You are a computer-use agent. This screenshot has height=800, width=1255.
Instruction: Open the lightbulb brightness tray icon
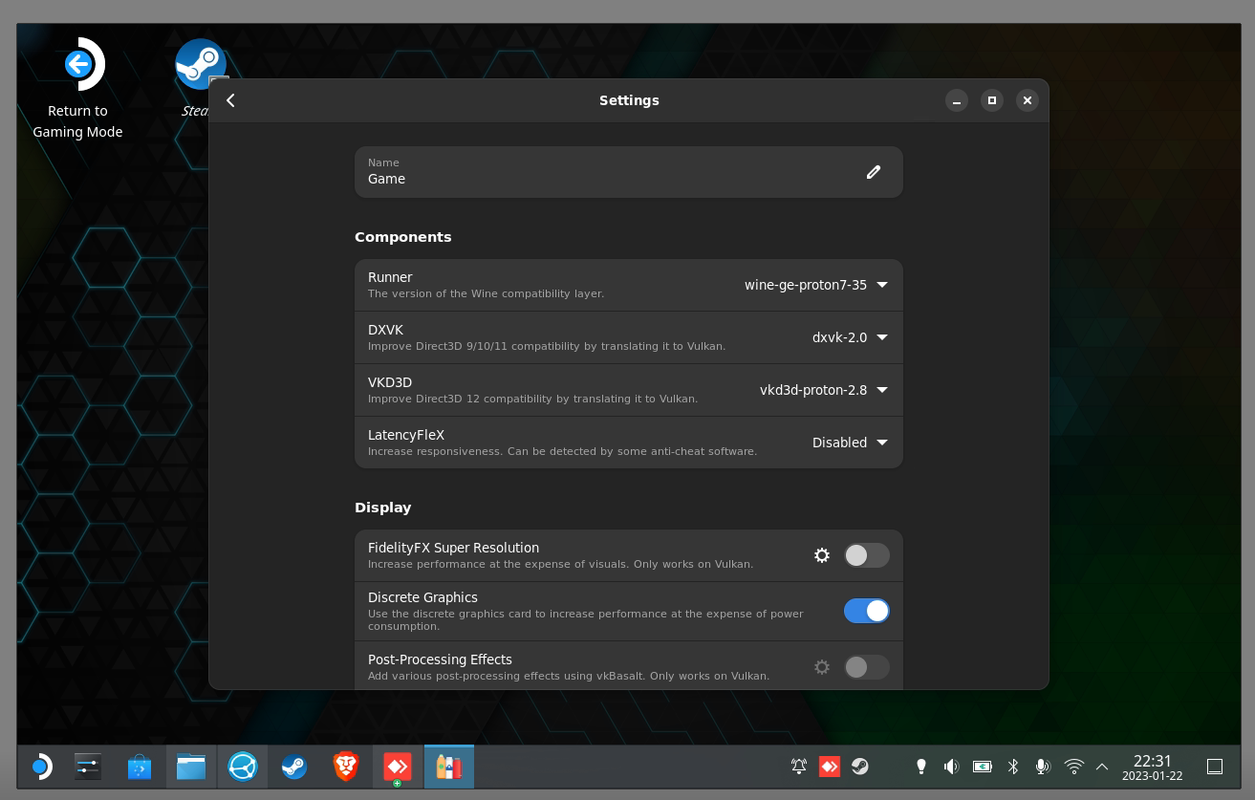pyautogui.click(x=921, y=767)
